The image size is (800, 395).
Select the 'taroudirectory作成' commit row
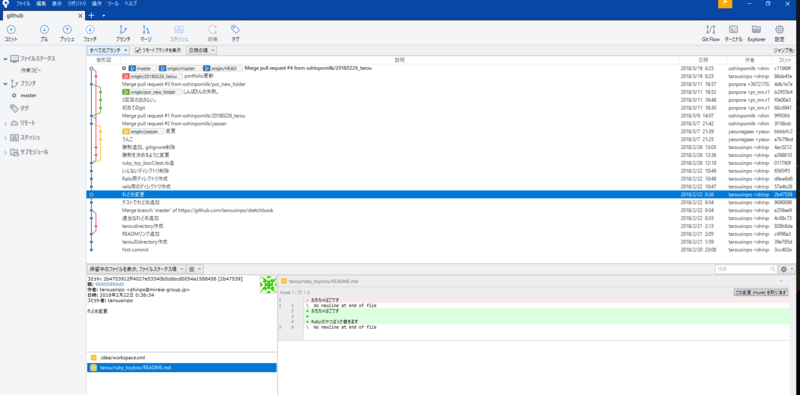[x=440, y=226]
